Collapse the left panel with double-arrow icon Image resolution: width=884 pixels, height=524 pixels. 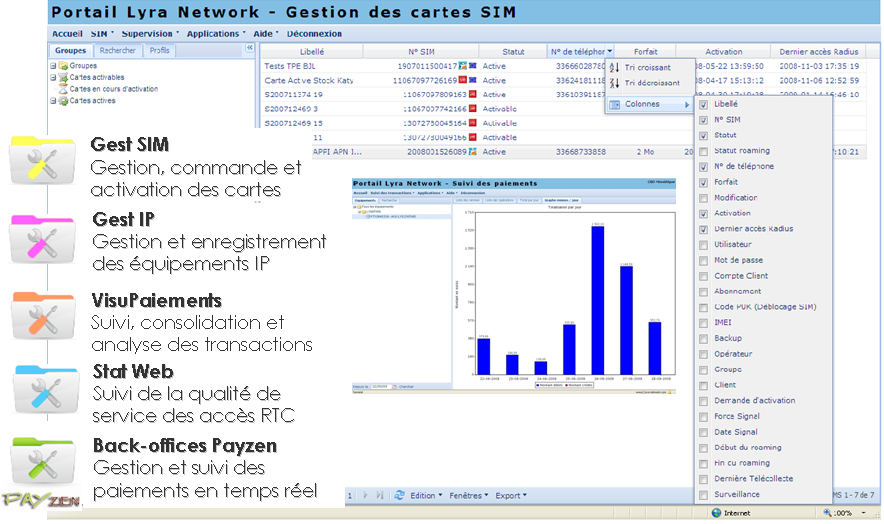(249, 48)
